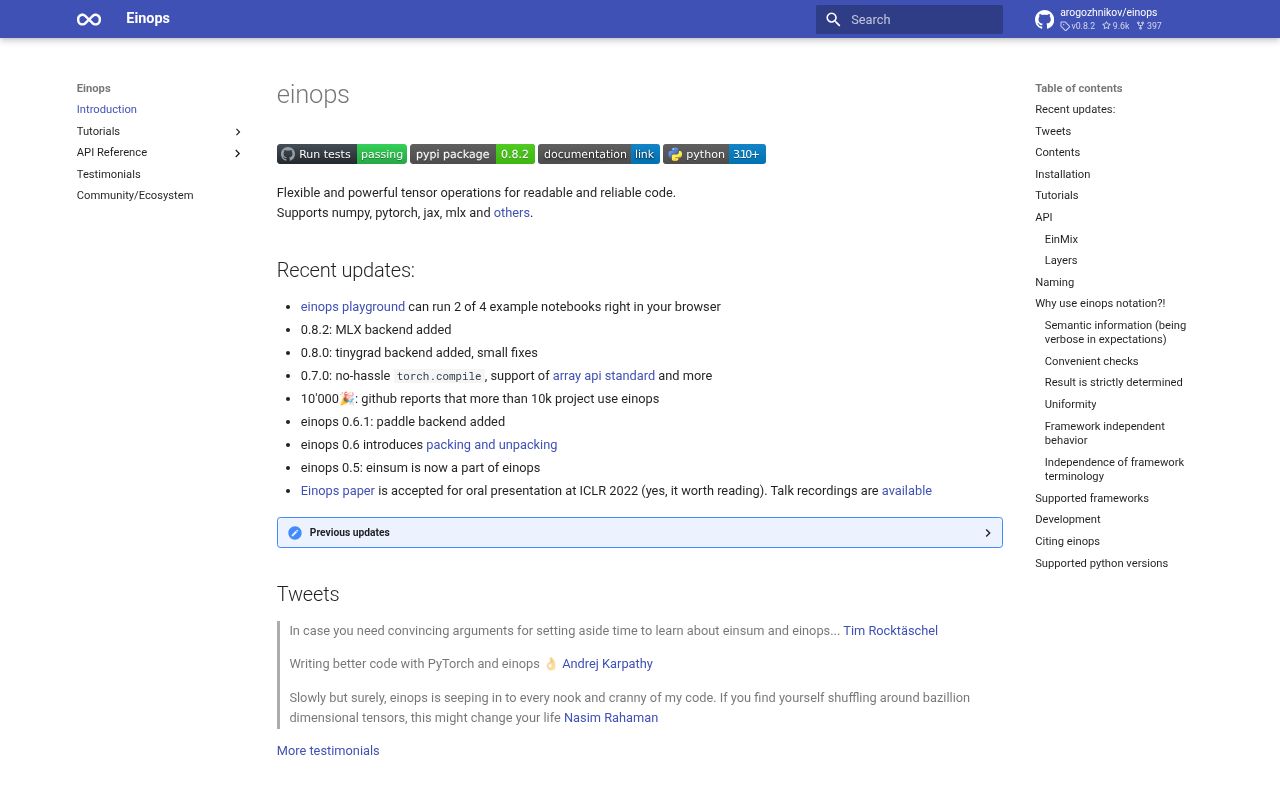This screenshot has height=800, width=1280.
Task: Click the search magnifier icon
Action: click(x=833, y=19)
